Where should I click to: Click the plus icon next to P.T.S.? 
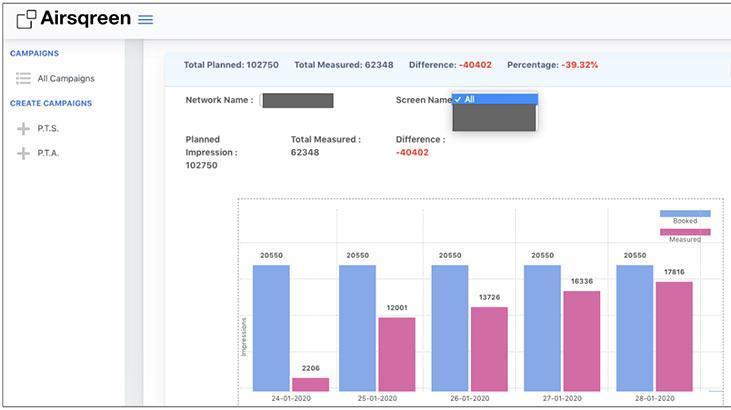pyautogui.click(x=23, y=129)
